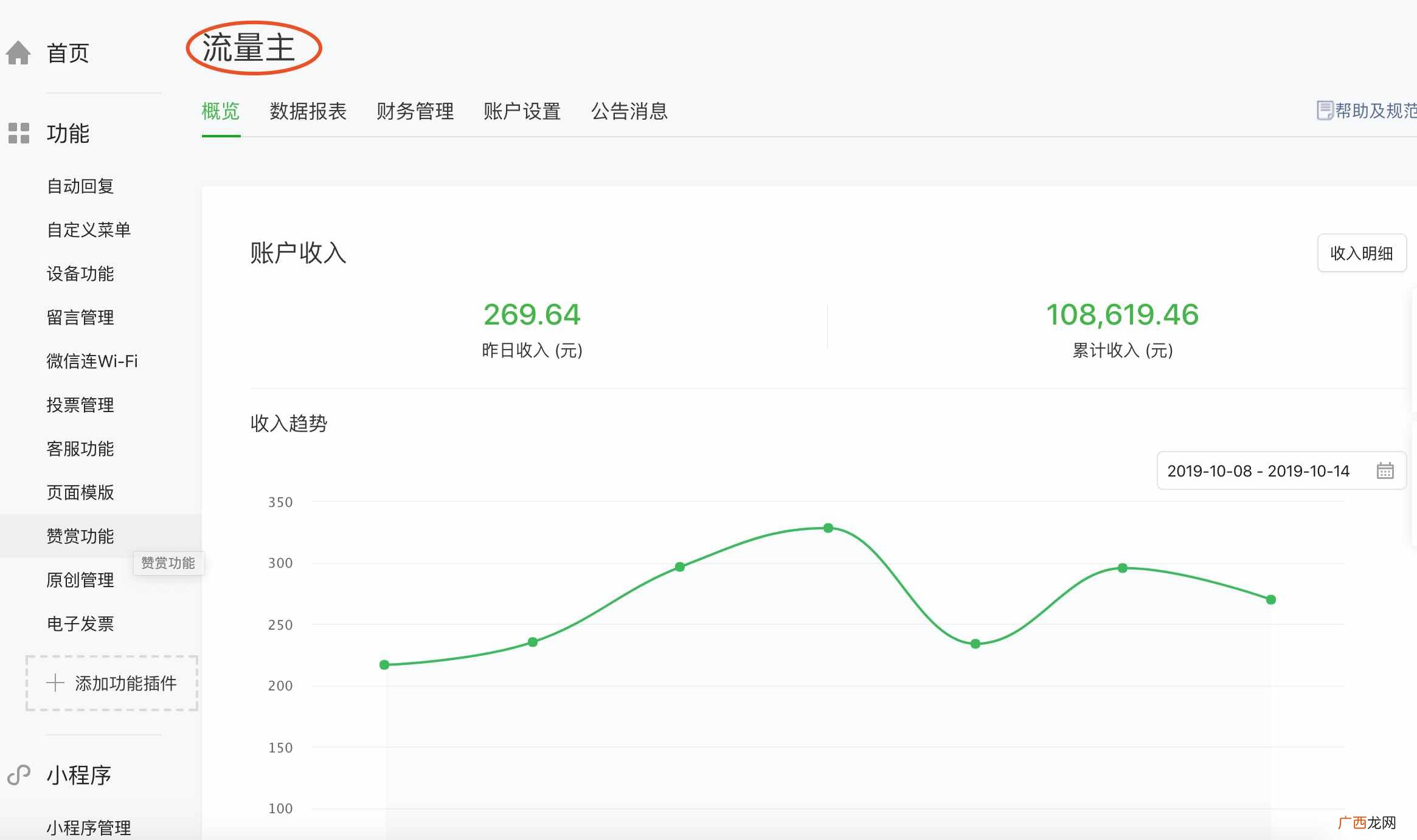Click yesterday's income value 269.64

coord(532,315)
